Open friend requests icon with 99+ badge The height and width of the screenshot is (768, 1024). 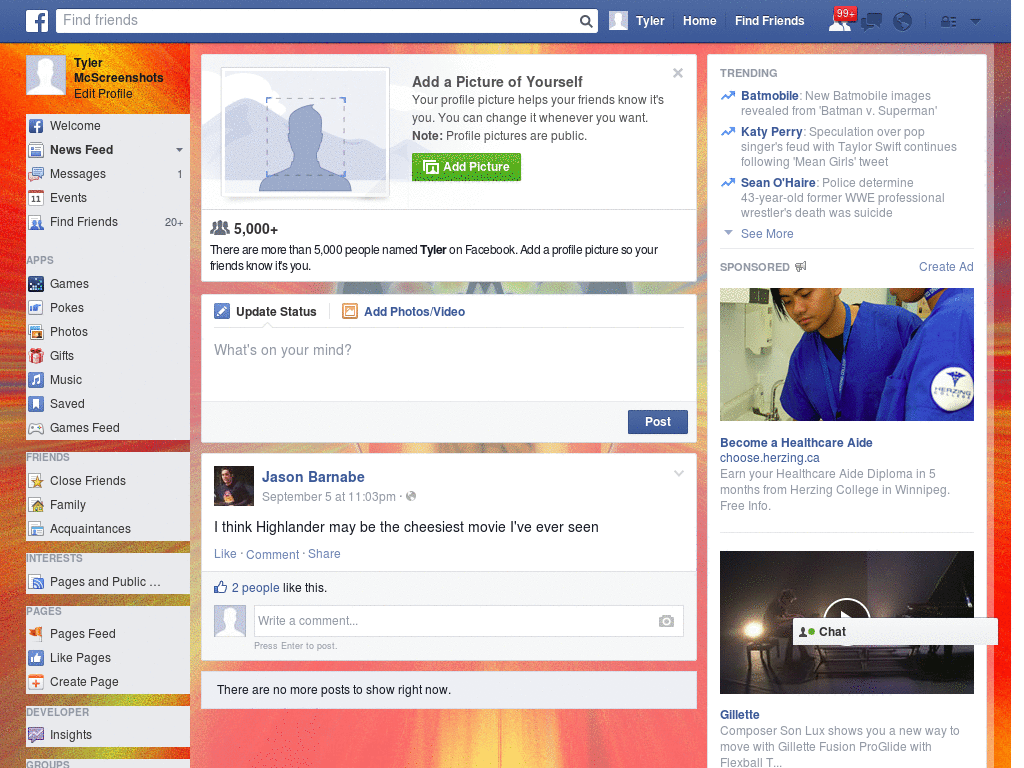[x=841, y=20]
